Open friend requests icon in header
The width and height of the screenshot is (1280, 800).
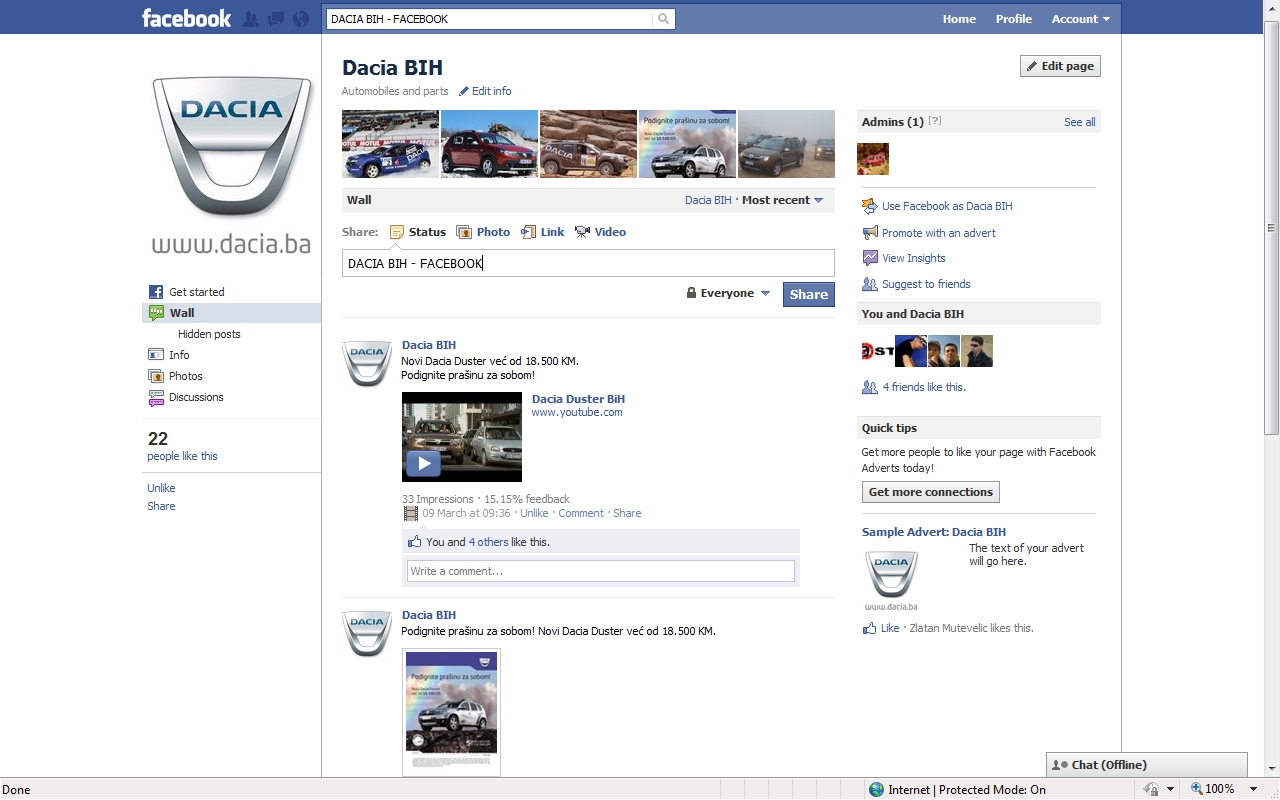coord(251,19)
